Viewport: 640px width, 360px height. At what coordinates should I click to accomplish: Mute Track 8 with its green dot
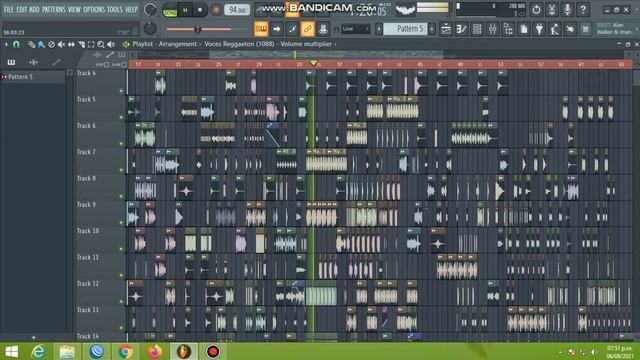(x=121, y=196)
